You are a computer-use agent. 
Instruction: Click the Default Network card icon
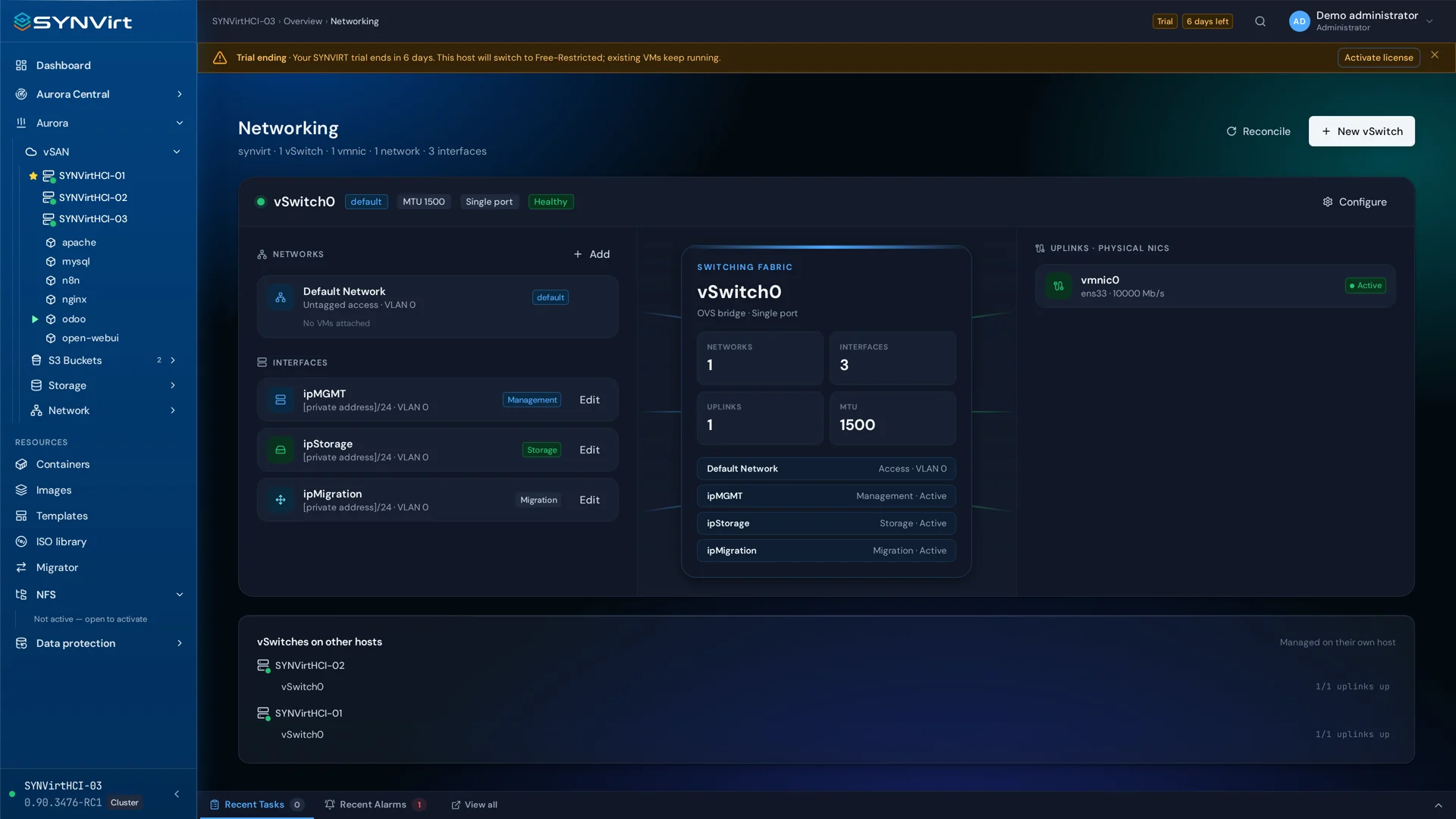tap(281, 298)
